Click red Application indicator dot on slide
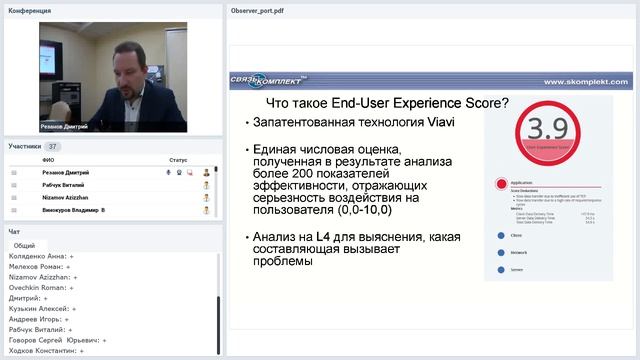The height and width of the screenshot is (360, 640). (x=501, y=184)
